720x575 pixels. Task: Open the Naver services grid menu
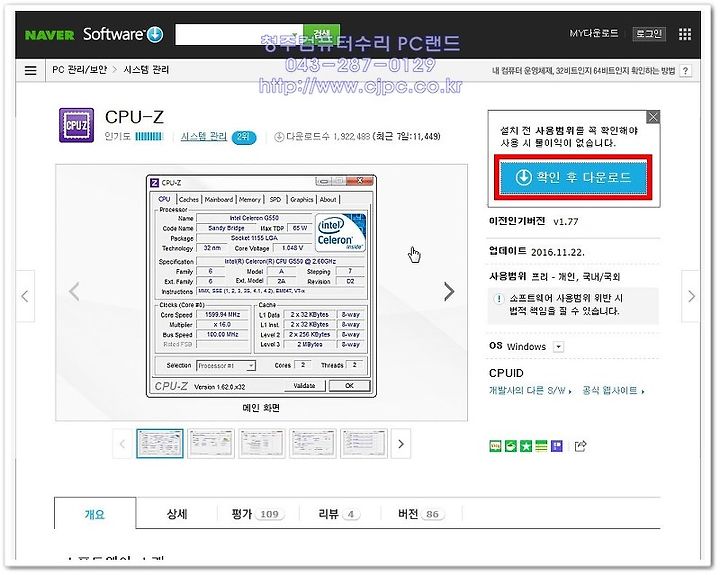click(685, 34)
